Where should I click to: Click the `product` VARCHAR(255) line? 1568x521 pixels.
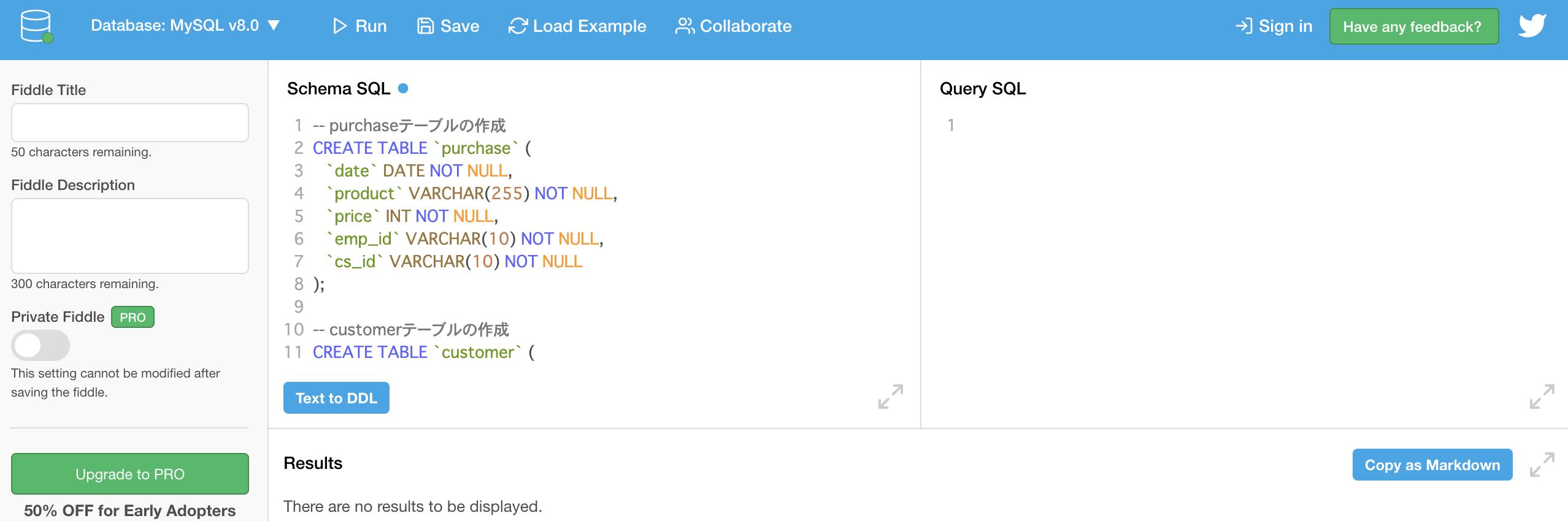[x=471, y=194]
